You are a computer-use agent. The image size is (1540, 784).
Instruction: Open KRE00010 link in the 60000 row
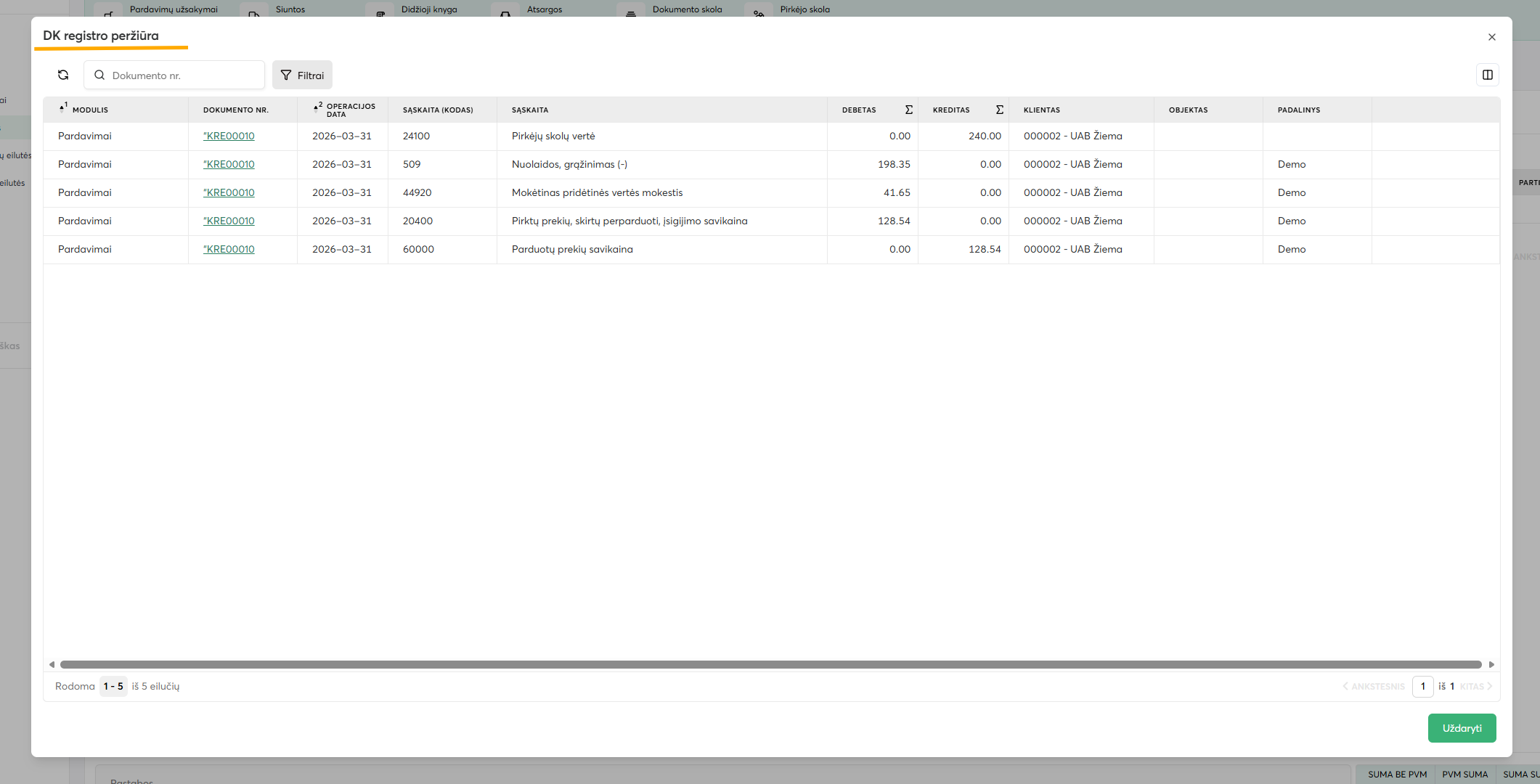point(229,249)
